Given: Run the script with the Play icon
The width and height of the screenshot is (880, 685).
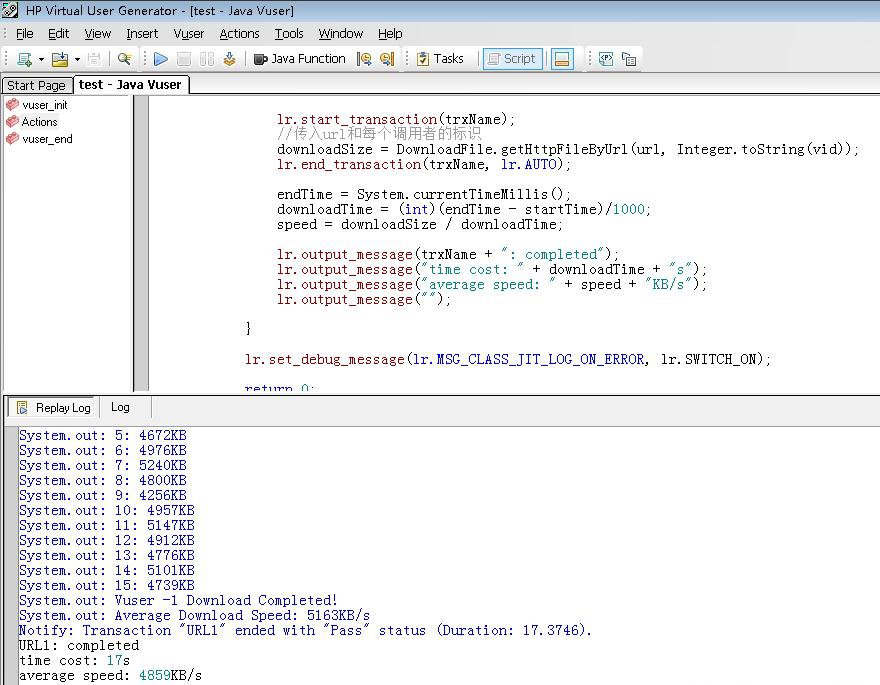Looking at the screenshot, I should point(160,59).
